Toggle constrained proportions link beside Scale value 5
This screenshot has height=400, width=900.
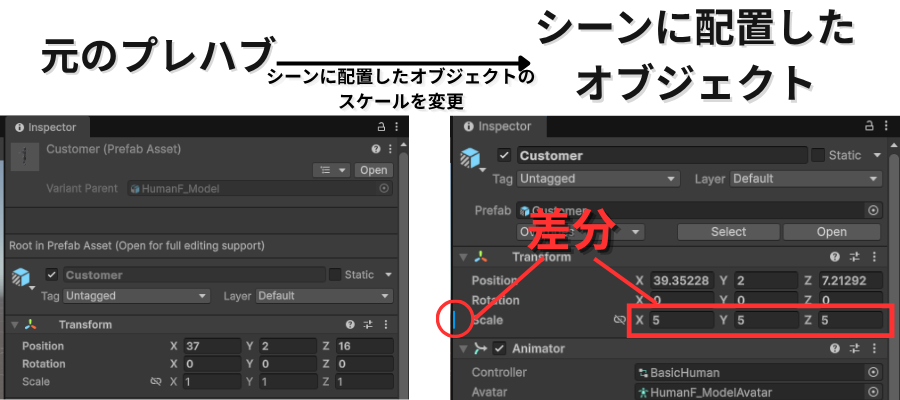(x=620, y=320)
